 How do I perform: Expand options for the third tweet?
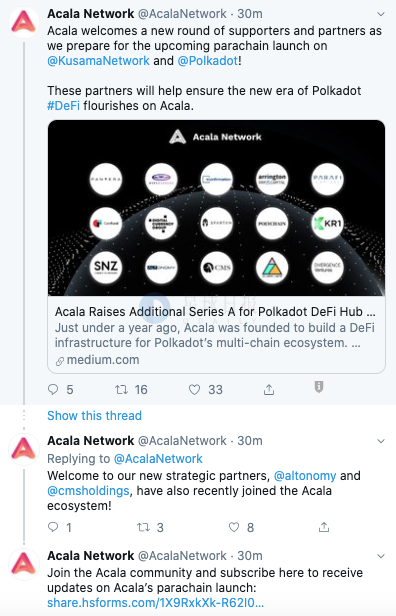pos(381,556)
